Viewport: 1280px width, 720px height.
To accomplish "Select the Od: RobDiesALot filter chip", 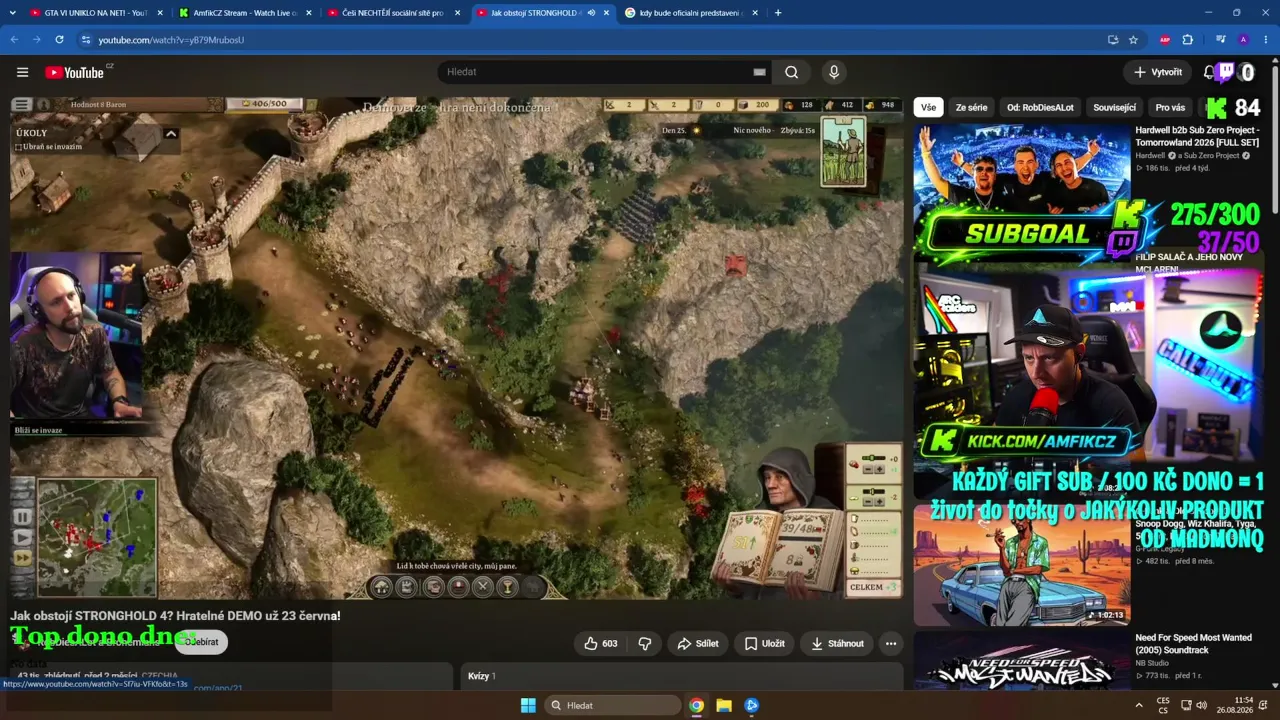I will (1040, 107).
